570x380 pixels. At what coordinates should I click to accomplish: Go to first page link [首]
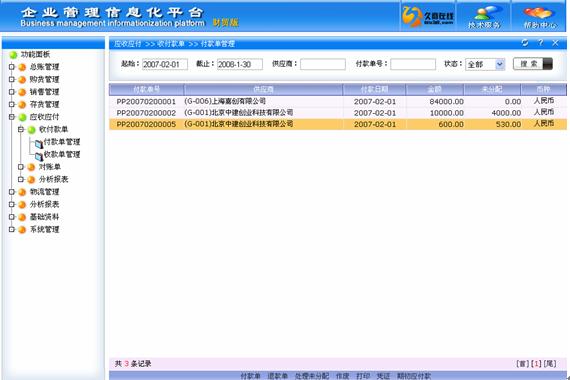522,364
